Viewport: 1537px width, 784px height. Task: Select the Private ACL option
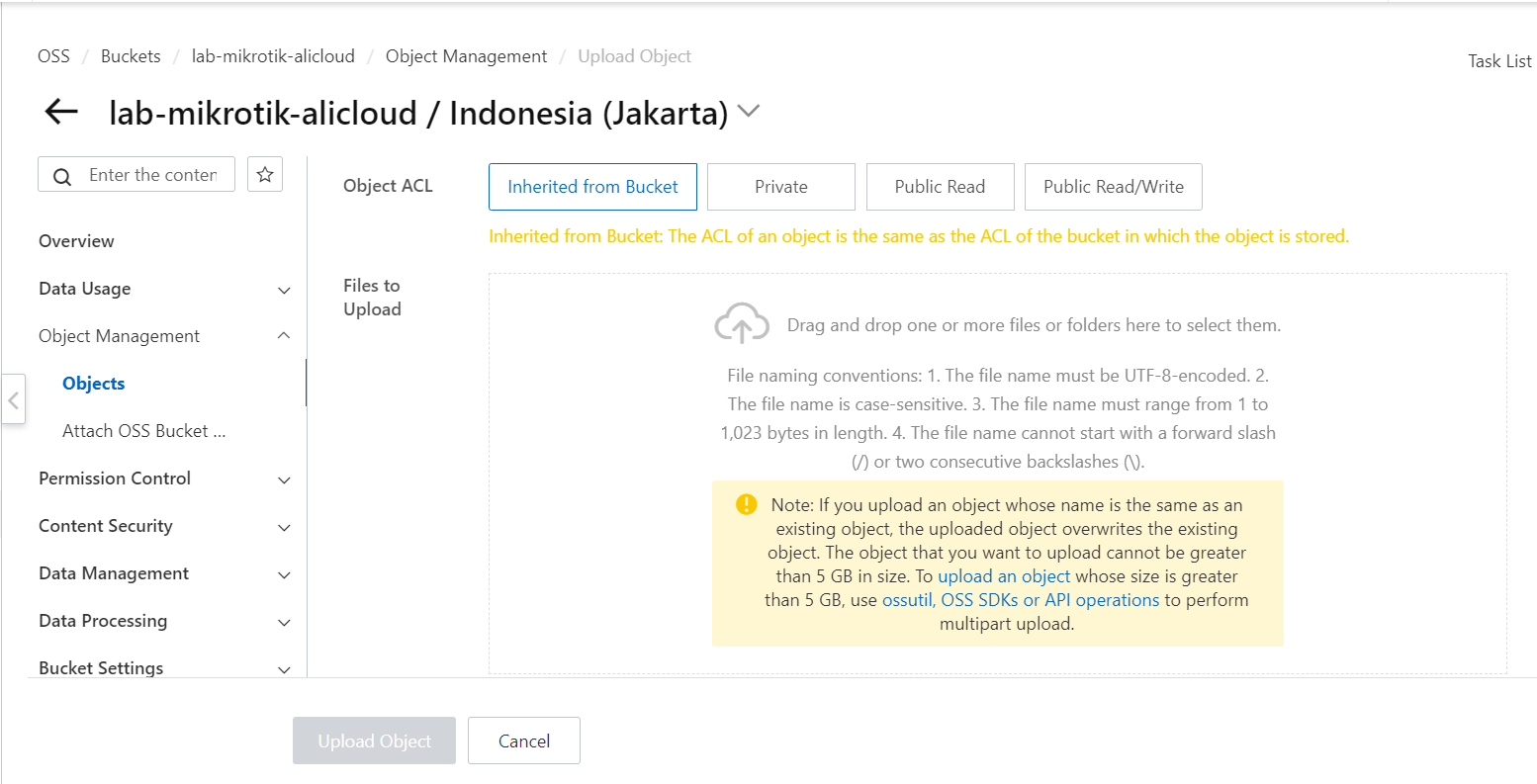pyautogui.click(x=781, y=187)
